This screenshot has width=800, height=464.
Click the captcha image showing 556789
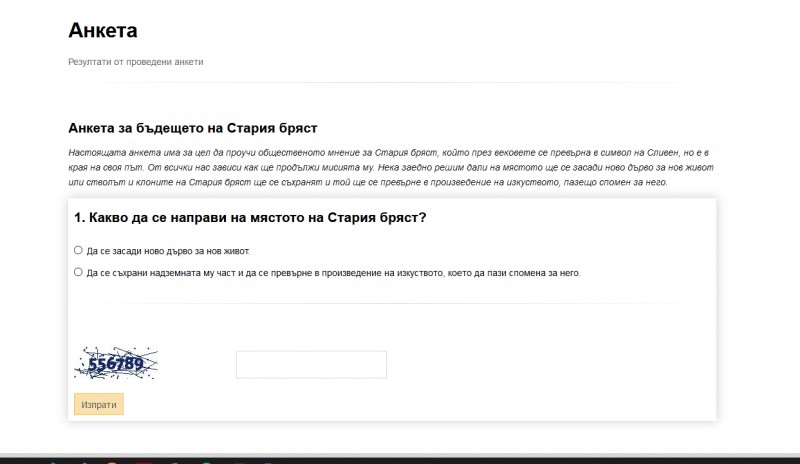116,364
